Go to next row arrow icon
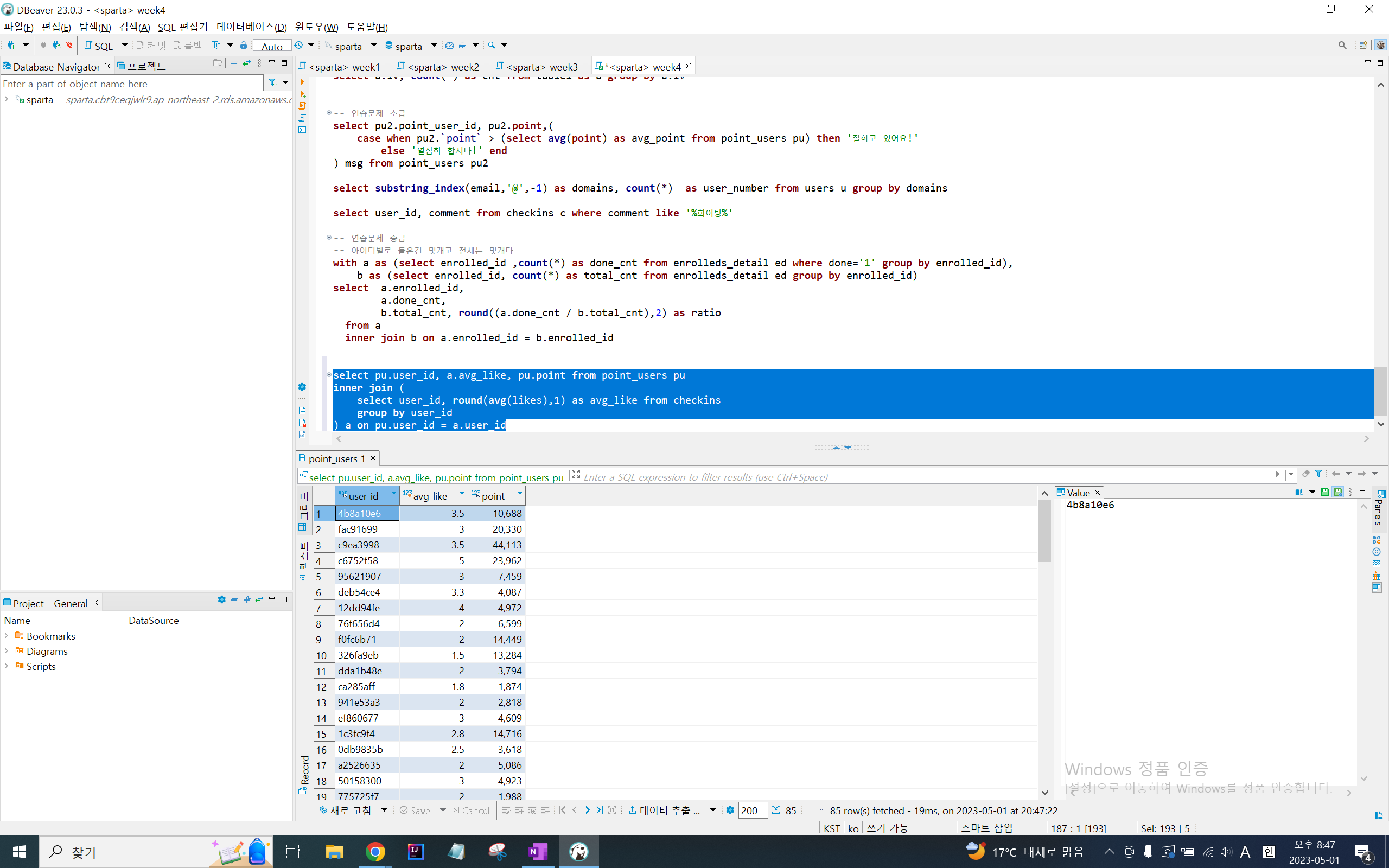The width and height of the screenshot is (1389, 868). coord(587,810)
